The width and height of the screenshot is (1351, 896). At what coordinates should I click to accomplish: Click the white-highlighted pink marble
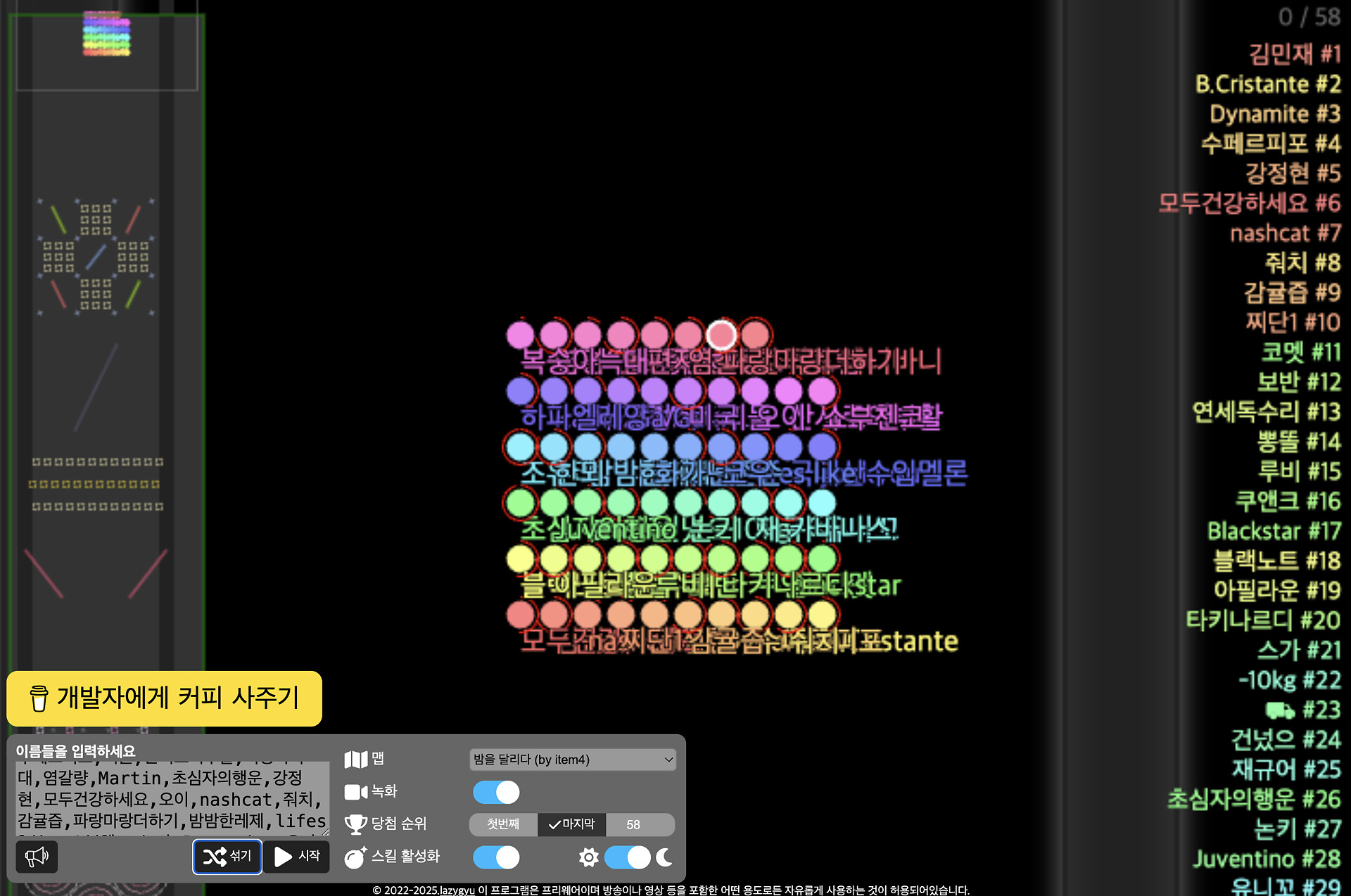click(x=721, y=335)
